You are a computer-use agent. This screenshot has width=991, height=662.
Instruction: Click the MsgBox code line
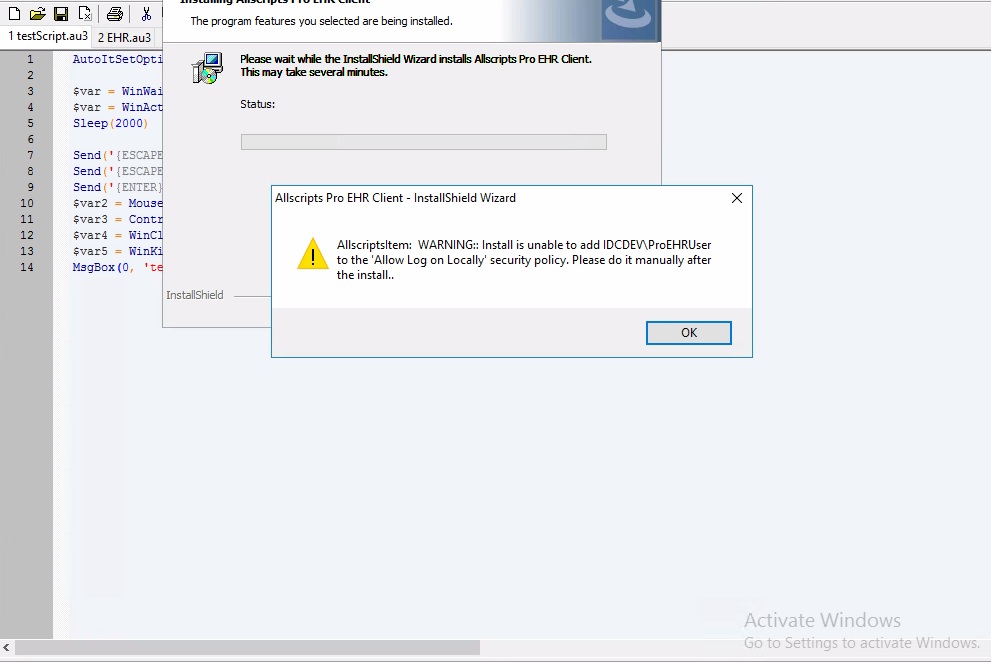click(117, 267)
